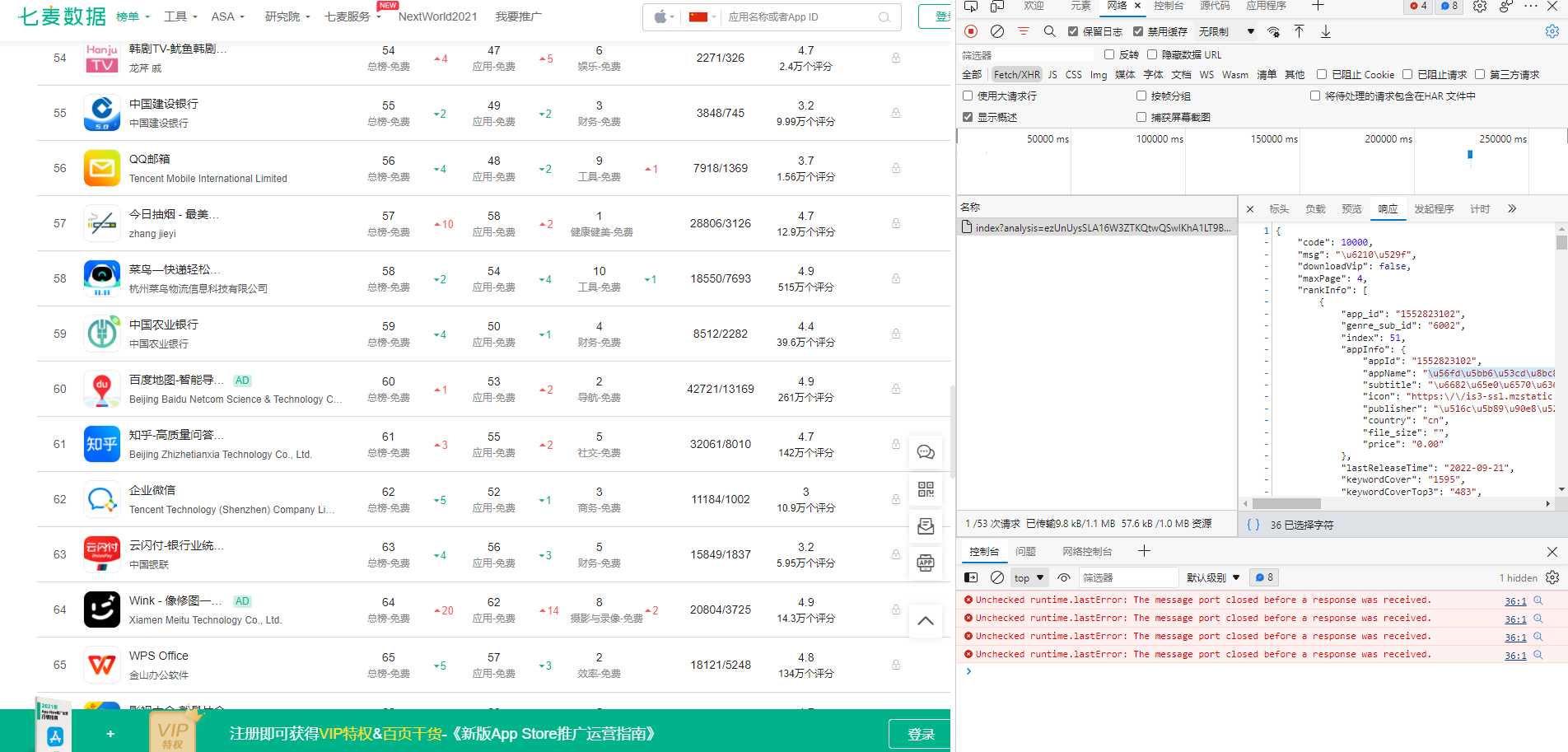
Task: Open the console top context dropdown
Action: coord(1029,577)
